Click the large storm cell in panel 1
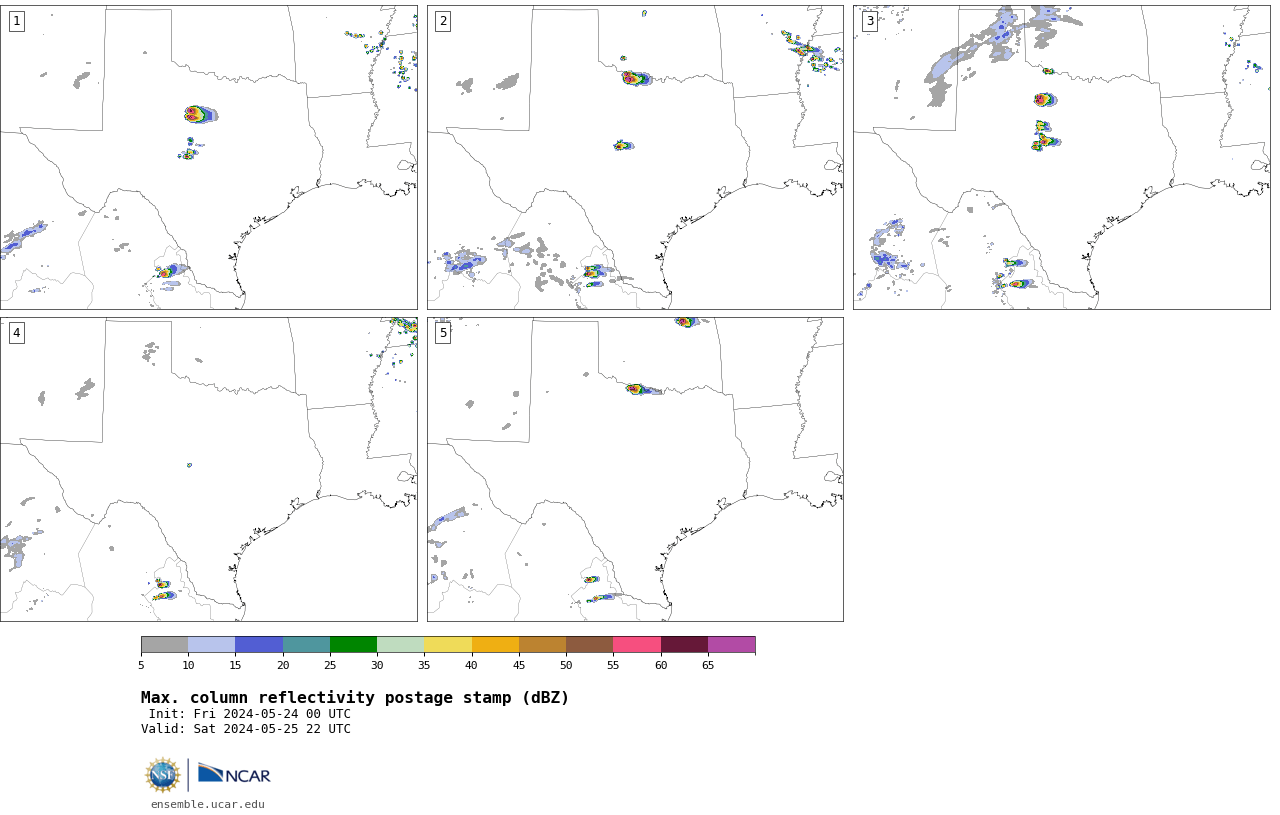This screenshot has height=815, width=1280. click(199, 114)
